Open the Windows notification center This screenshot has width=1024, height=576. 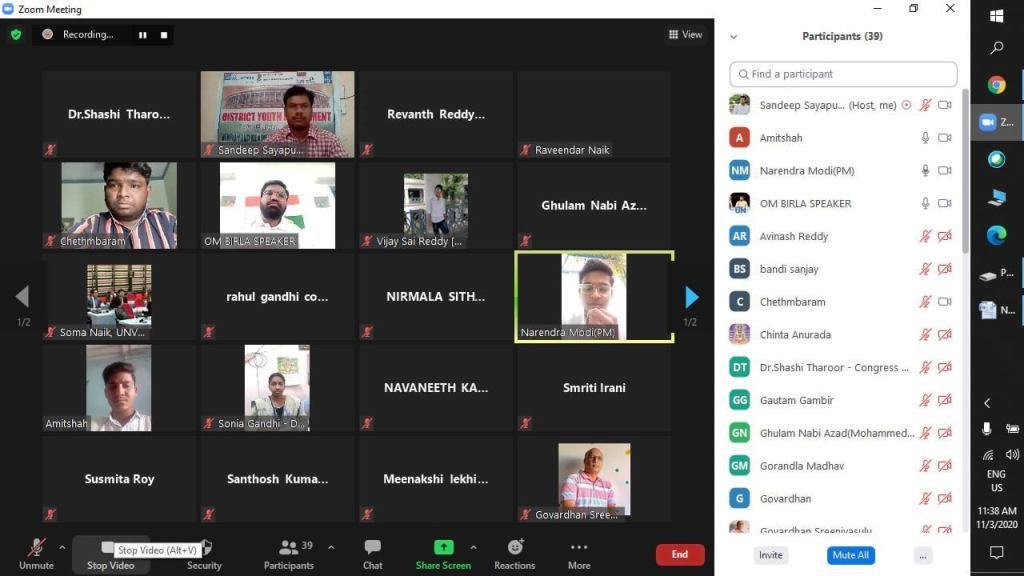[997, 552]
